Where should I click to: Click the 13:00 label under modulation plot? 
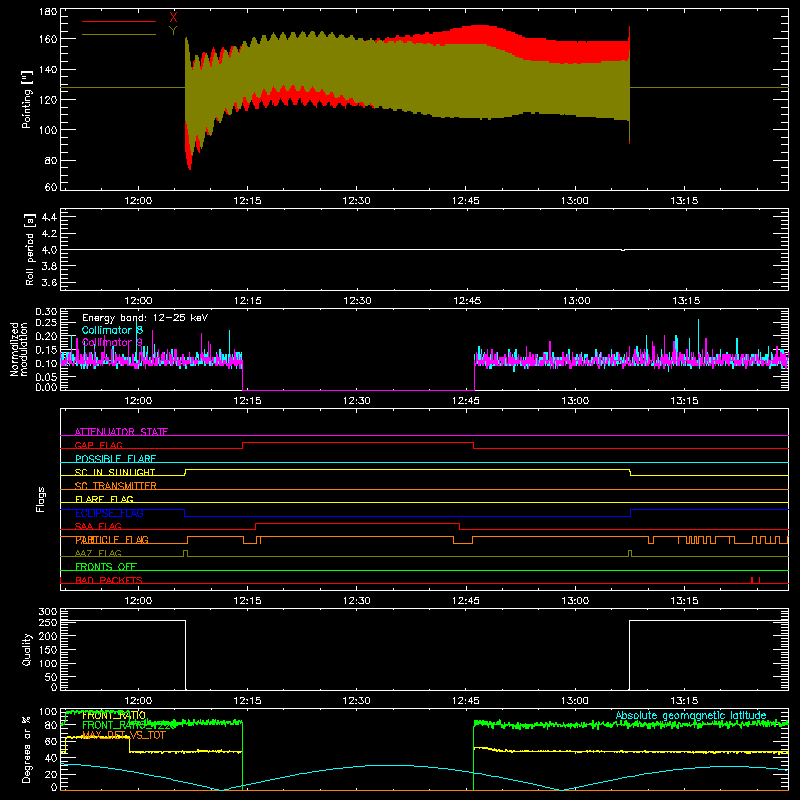(x=576, y=401)
